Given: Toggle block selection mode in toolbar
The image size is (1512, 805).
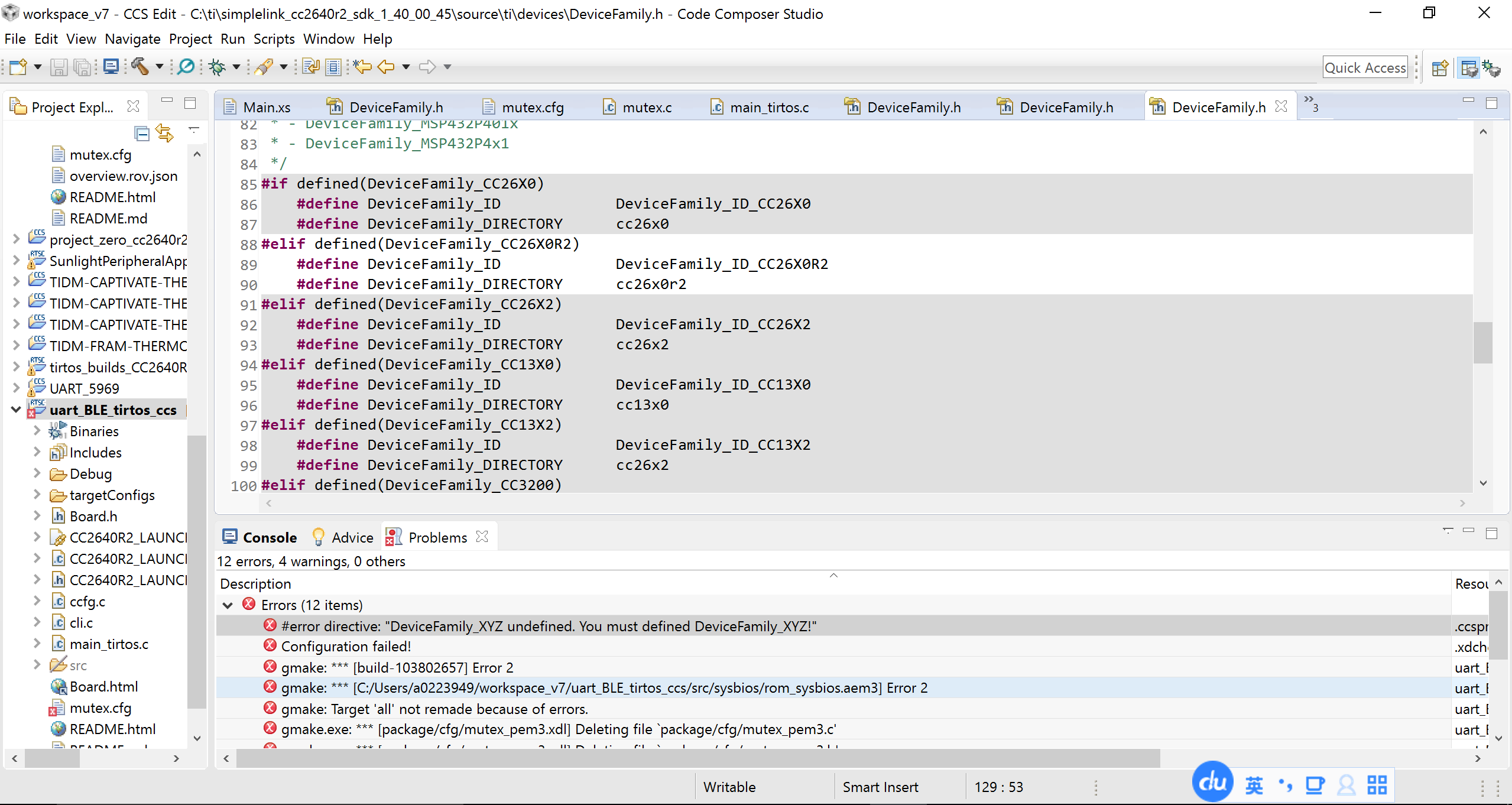Looking at the screenshot, I should click(x=334, y=67).
